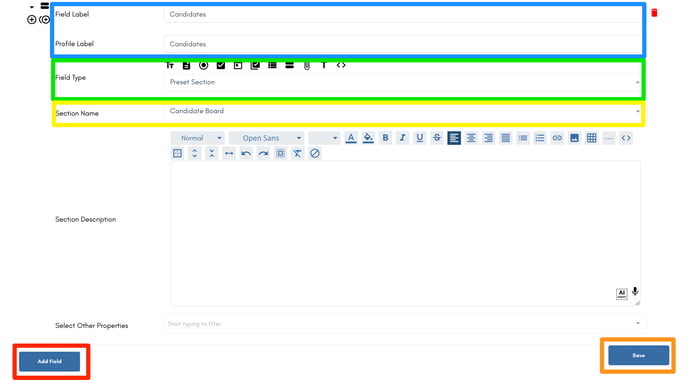This screenshot has height=380, width=688.
Task: Apply italic formatting in the editor
Action: pyautogui.click(x=402, y=138)
